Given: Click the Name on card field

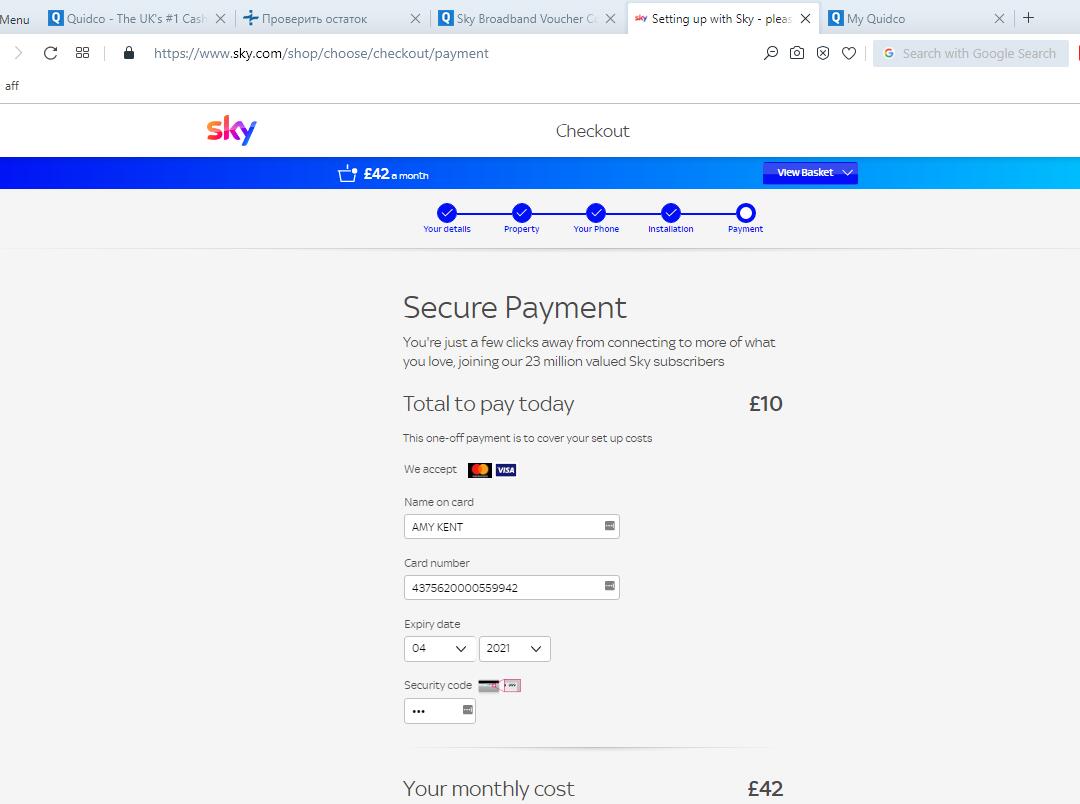Looking at the screenshot, I should click(x=503, y=527).
